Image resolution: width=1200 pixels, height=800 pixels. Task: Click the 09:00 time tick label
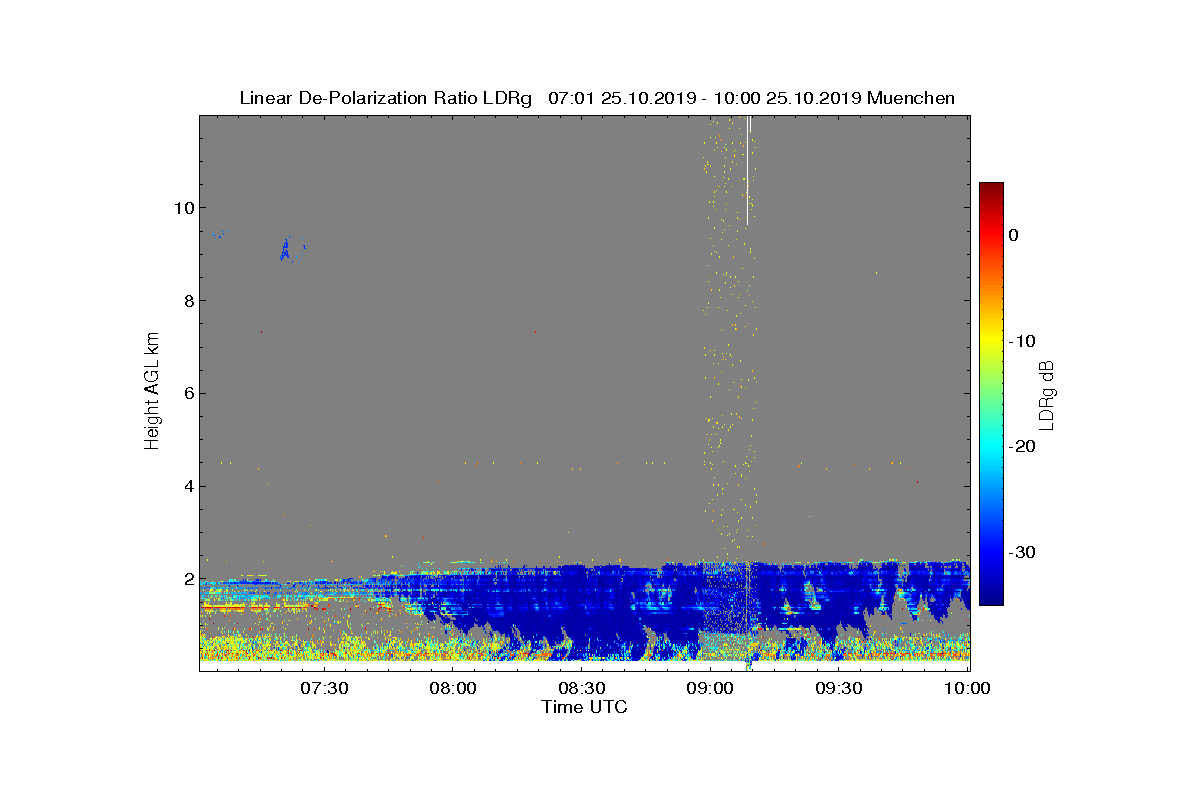(711, 689)
